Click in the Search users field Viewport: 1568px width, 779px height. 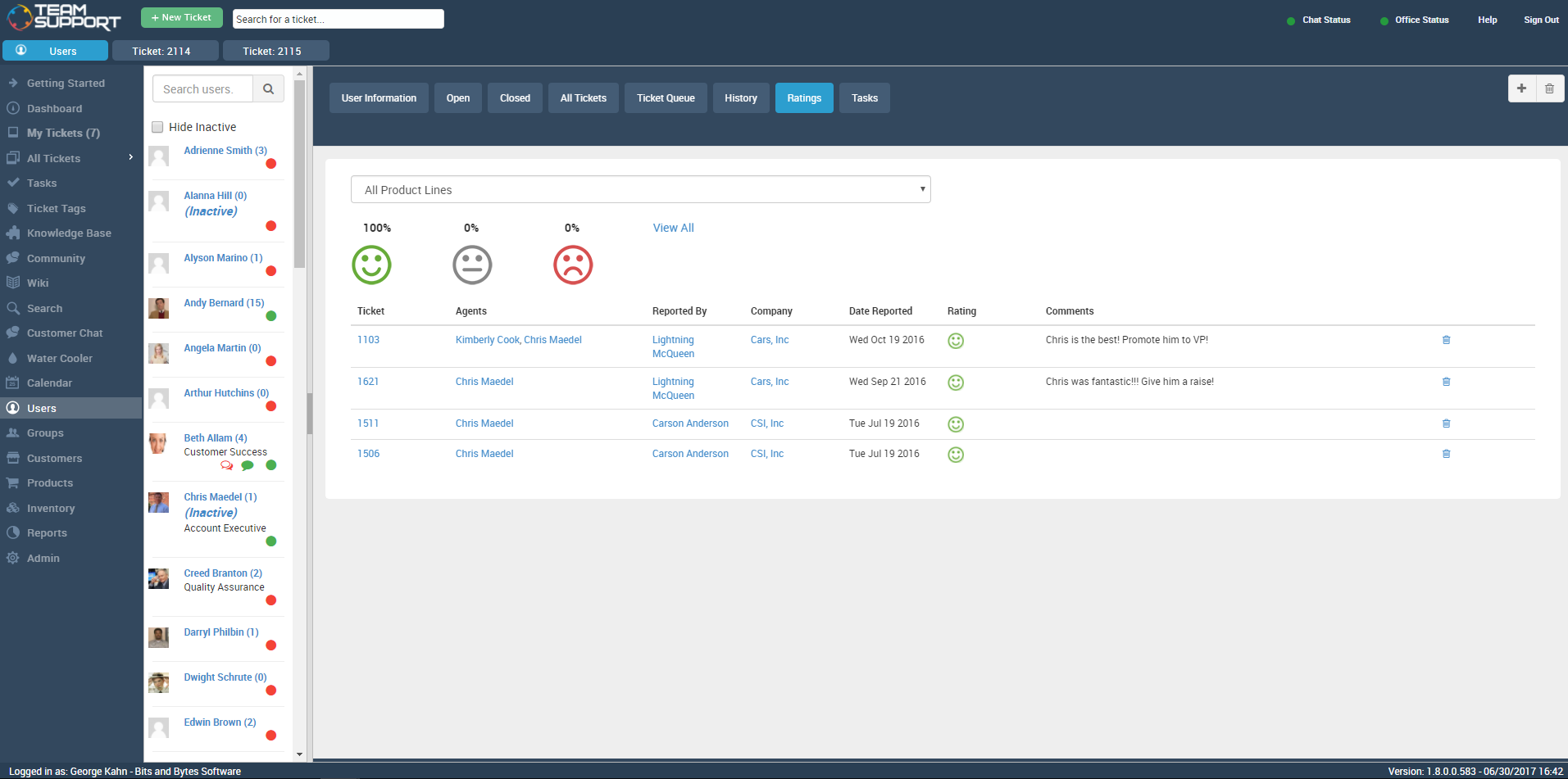[202, 88]
